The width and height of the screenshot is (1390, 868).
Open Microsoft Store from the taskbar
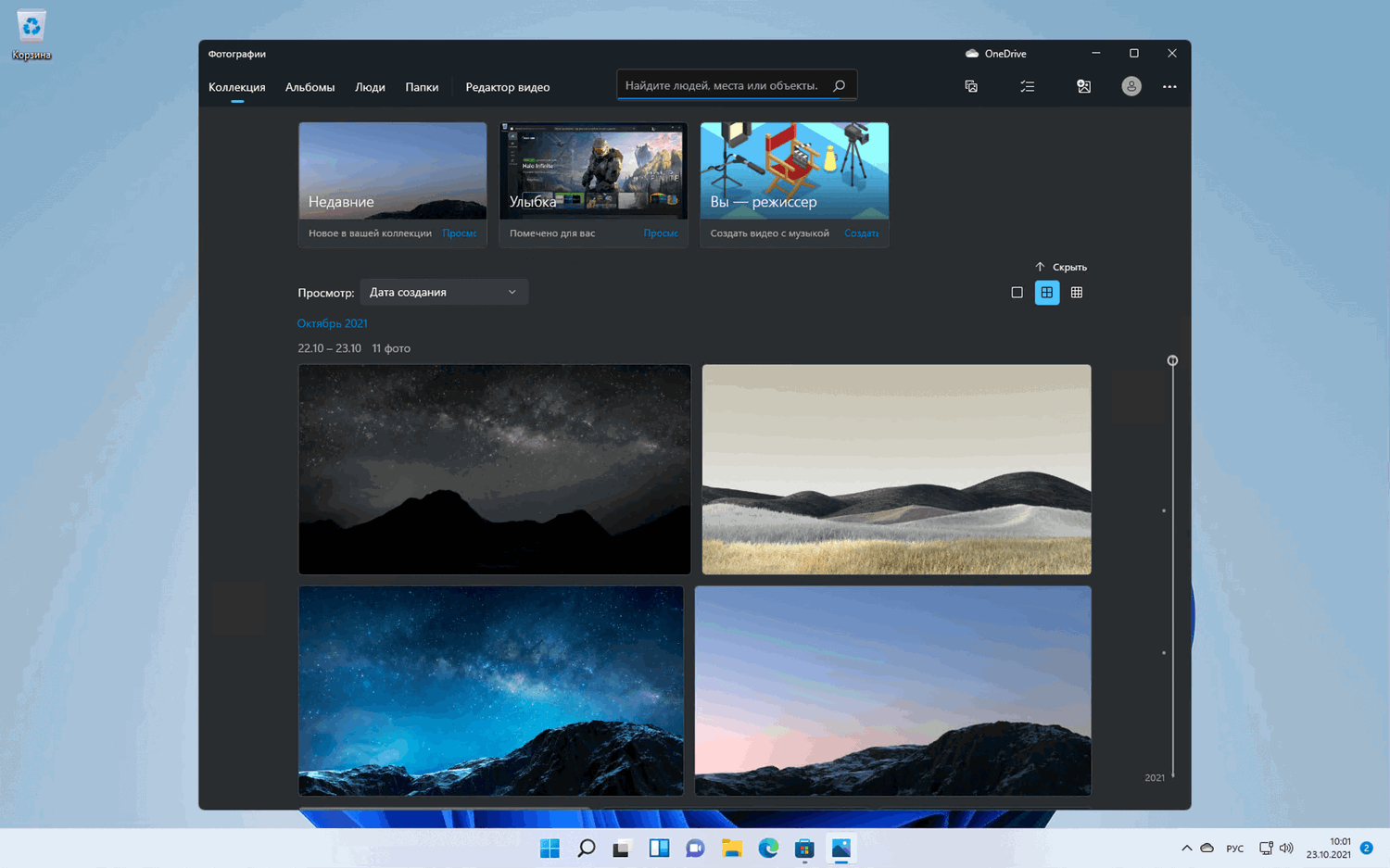pyautogui.click(x=804, y=849)
